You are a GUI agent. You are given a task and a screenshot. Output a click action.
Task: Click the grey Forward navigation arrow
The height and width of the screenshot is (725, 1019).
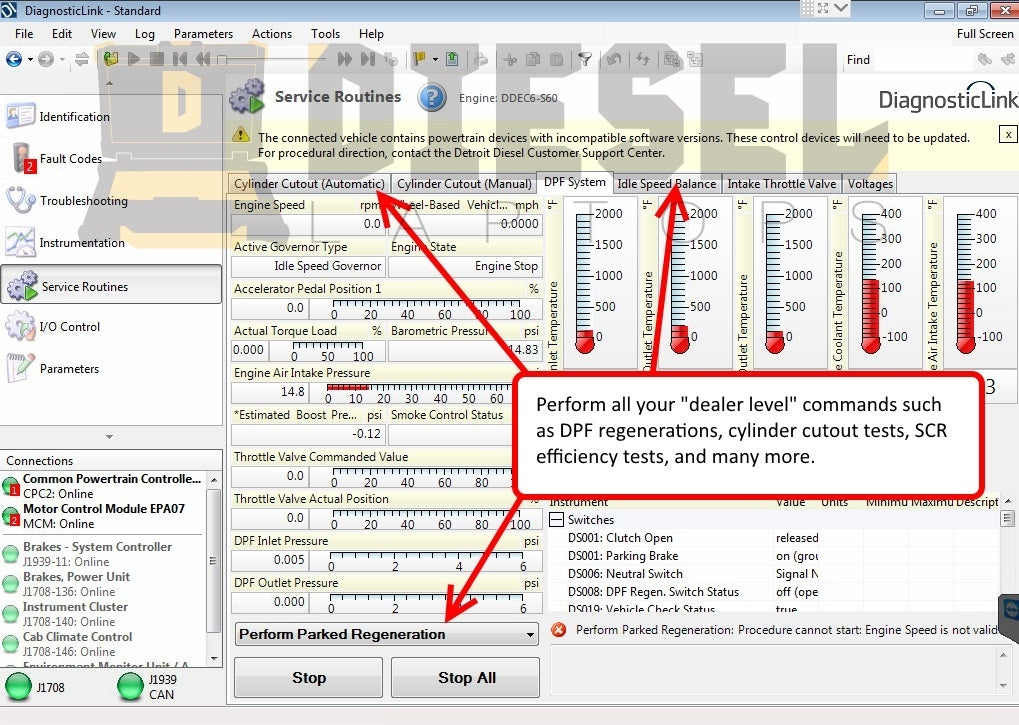45,59
